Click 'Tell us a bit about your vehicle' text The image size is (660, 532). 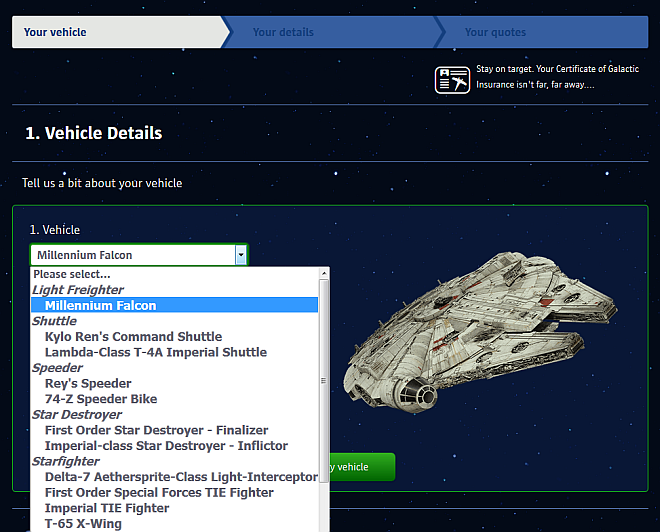pyautogui.click(x=102, y=183)
